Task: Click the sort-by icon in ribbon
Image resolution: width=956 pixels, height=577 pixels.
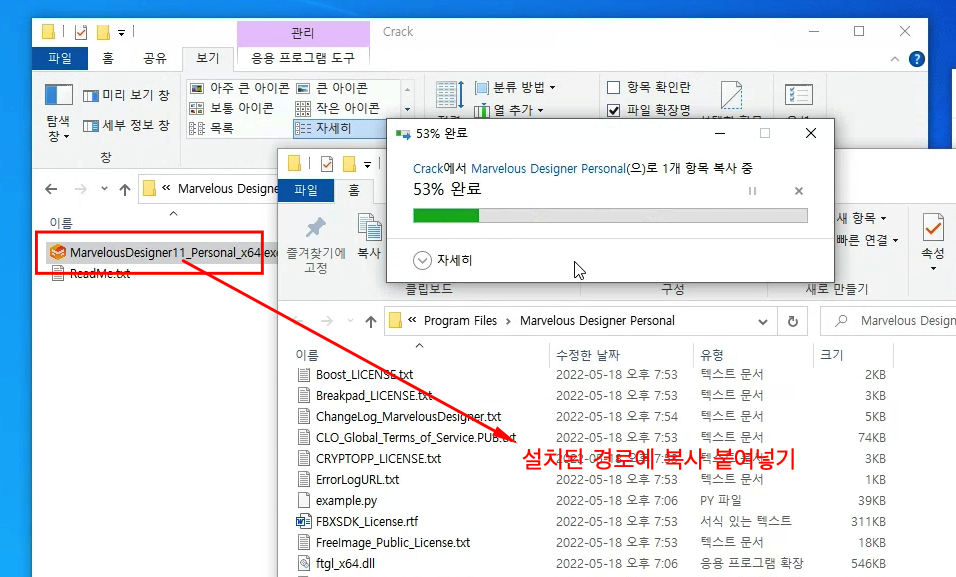Action: pyautogui.click(x=451, y=96)
